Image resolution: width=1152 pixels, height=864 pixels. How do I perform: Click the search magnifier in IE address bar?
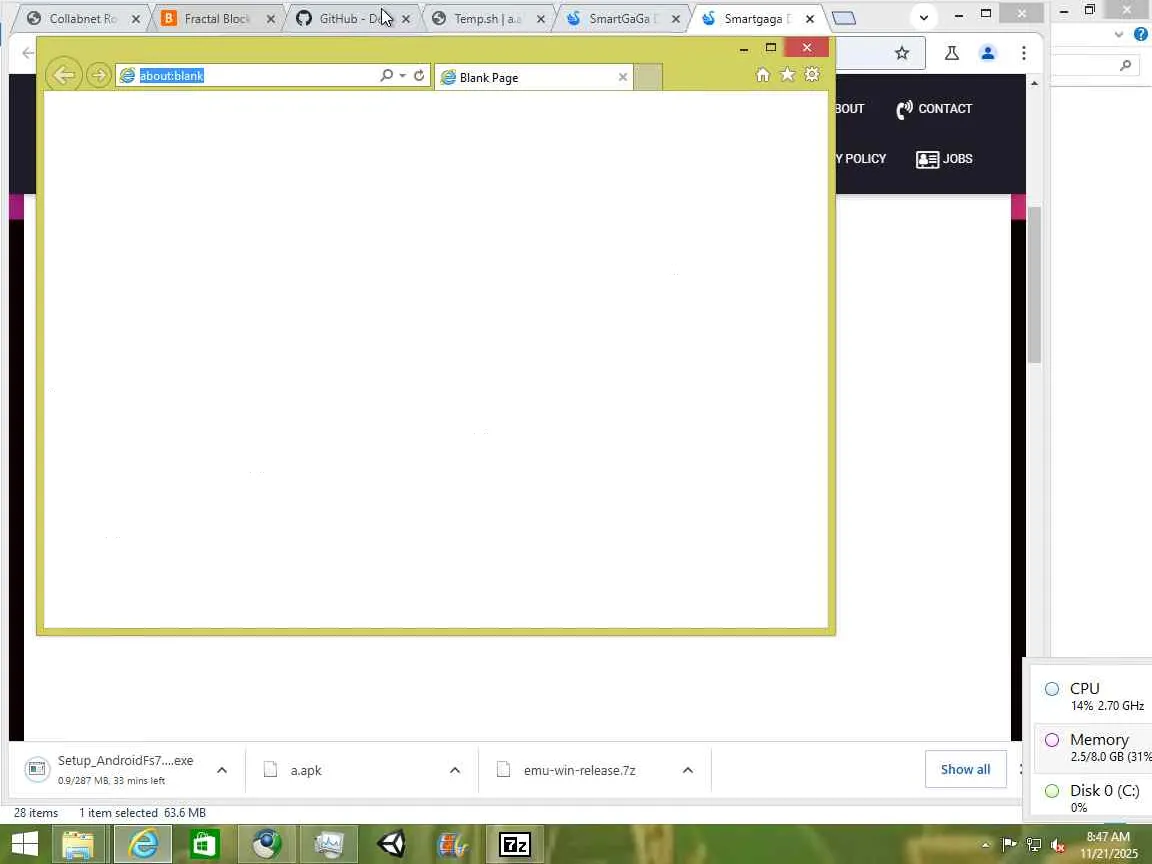tap(386, 75)
